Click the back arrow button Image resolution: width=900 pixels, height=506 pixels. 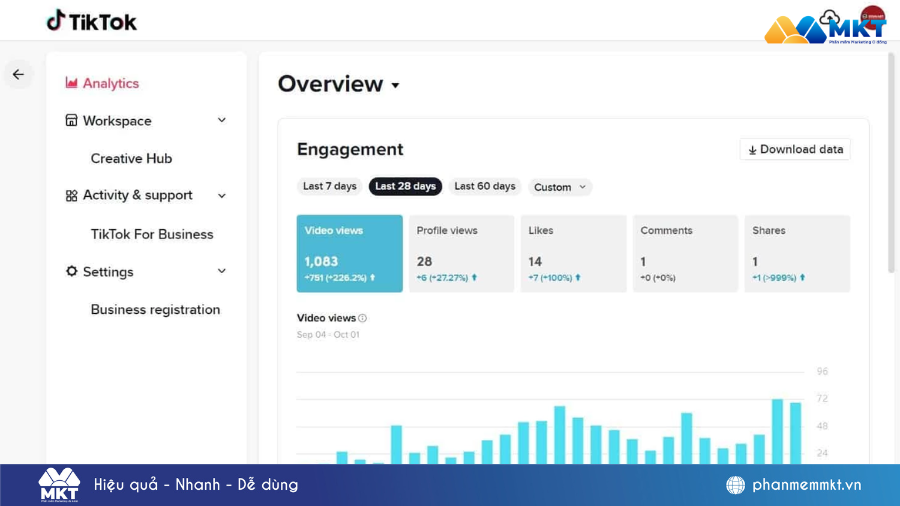18,75
